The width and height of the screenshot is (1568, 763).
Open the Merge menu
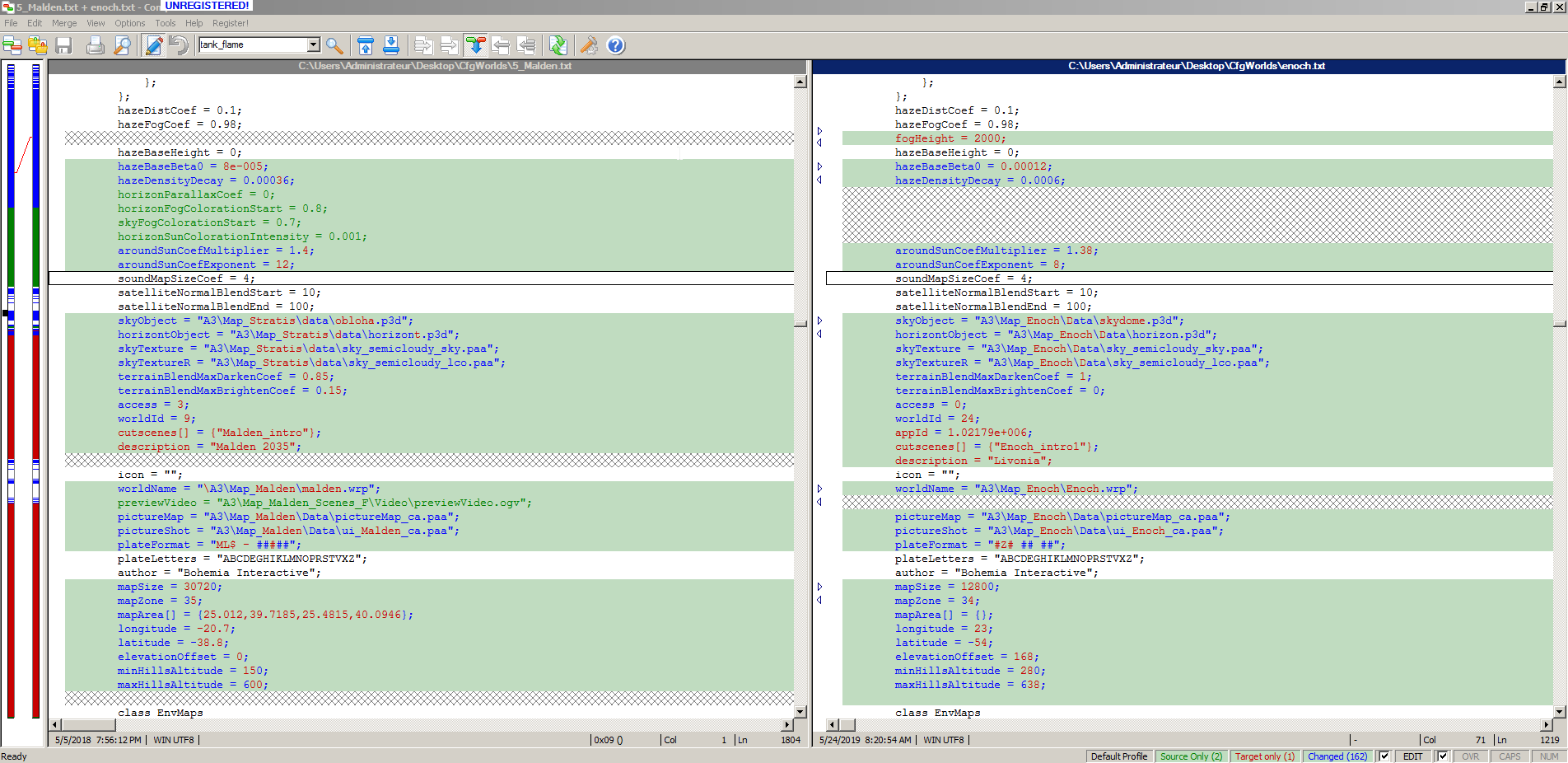coord(64,23)
